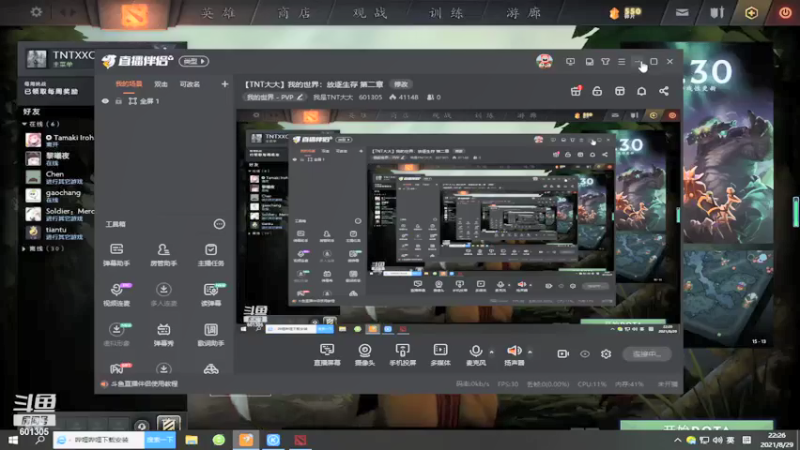Open Dota 2 mail envelope icon
Viewport: 800px width, 450px height.
(x=682, y=13)
